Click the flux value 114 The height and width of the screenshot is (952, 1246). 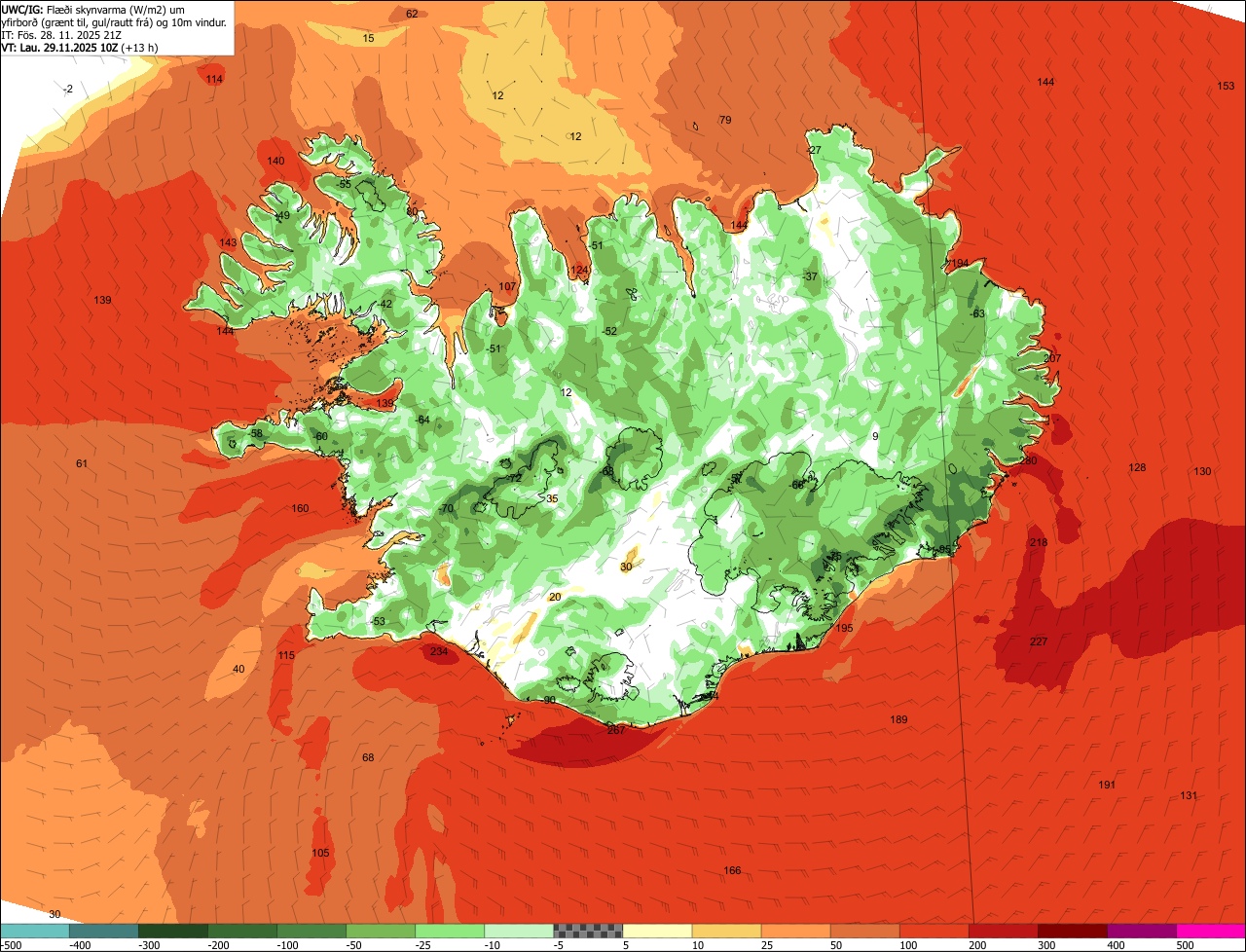tap(214, 79)
